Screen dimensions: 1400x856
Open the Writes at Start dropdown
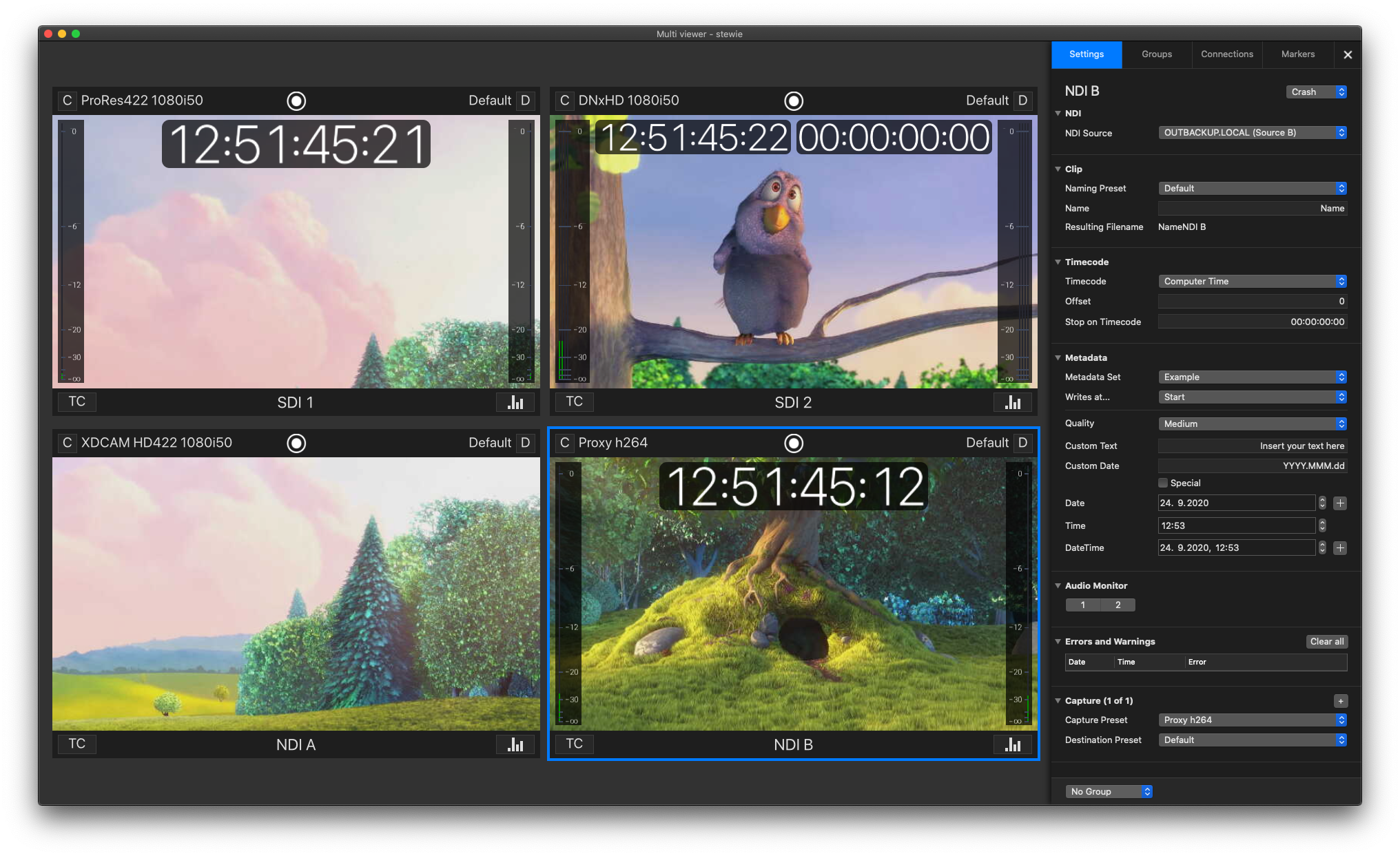coord(1253,397)
